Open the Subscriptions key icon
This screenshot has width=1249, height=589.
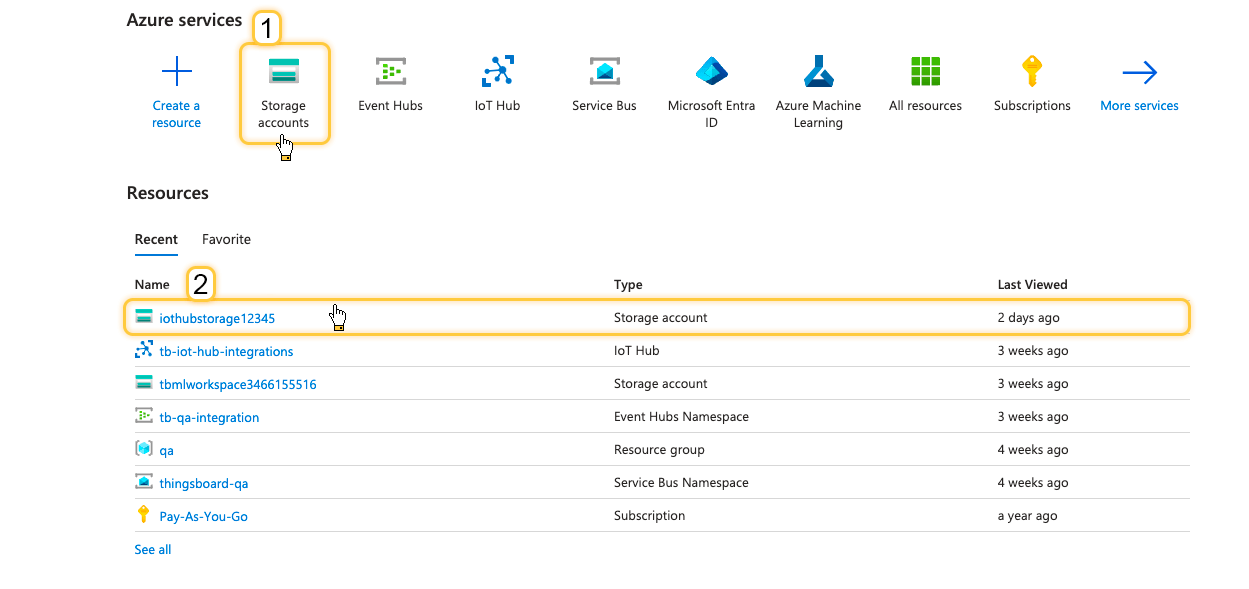1032,73
